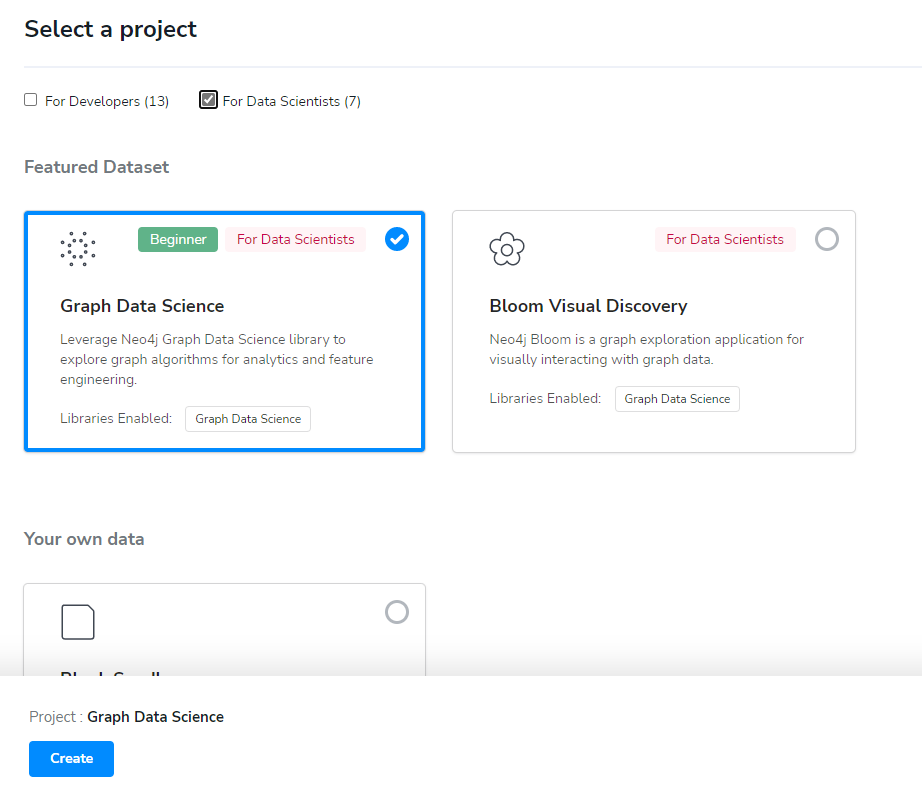Click the Graph Data Science description text
Image resolution: width=922 pixels, height=798 pixels.
coord(217,359)
